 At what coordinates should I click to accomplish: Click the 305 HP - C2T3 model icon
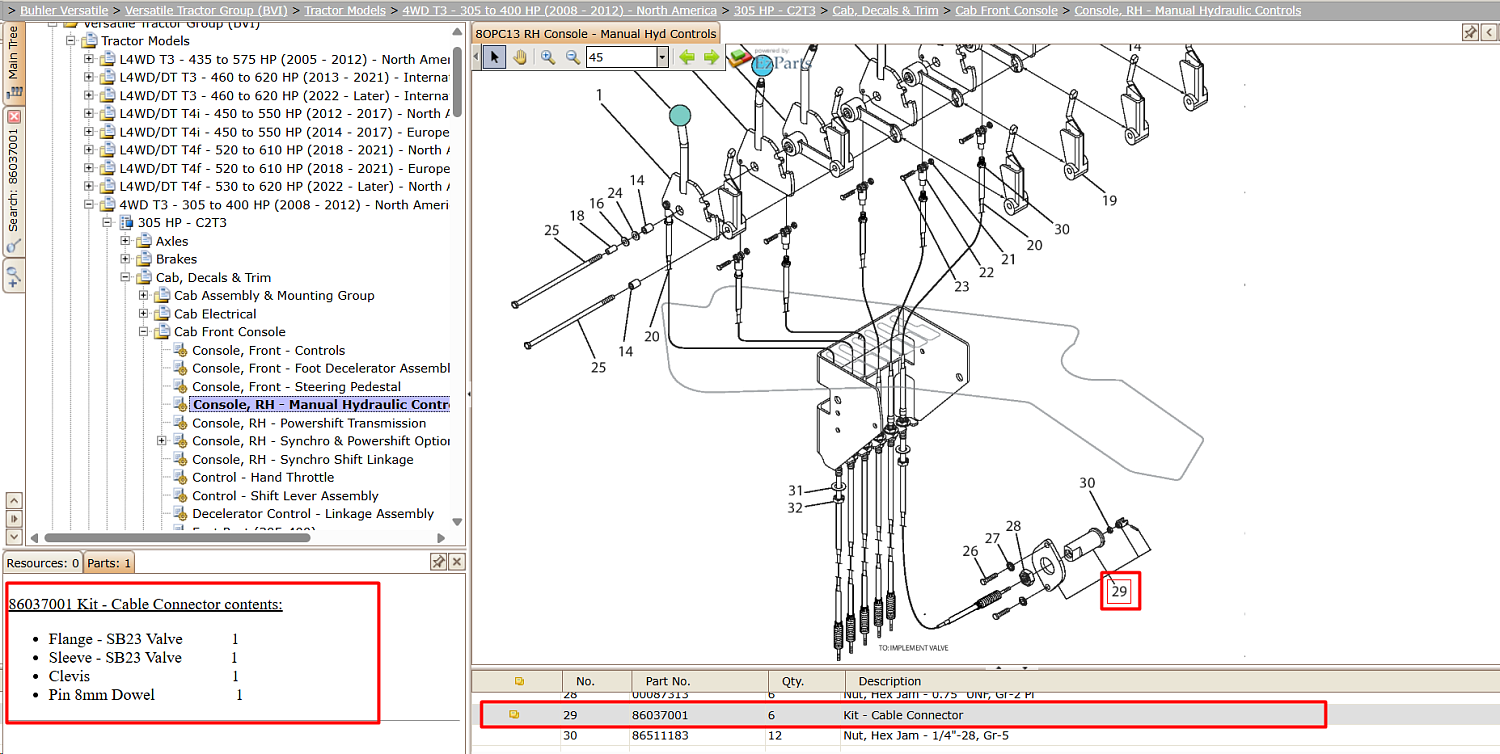click(127, 222)
